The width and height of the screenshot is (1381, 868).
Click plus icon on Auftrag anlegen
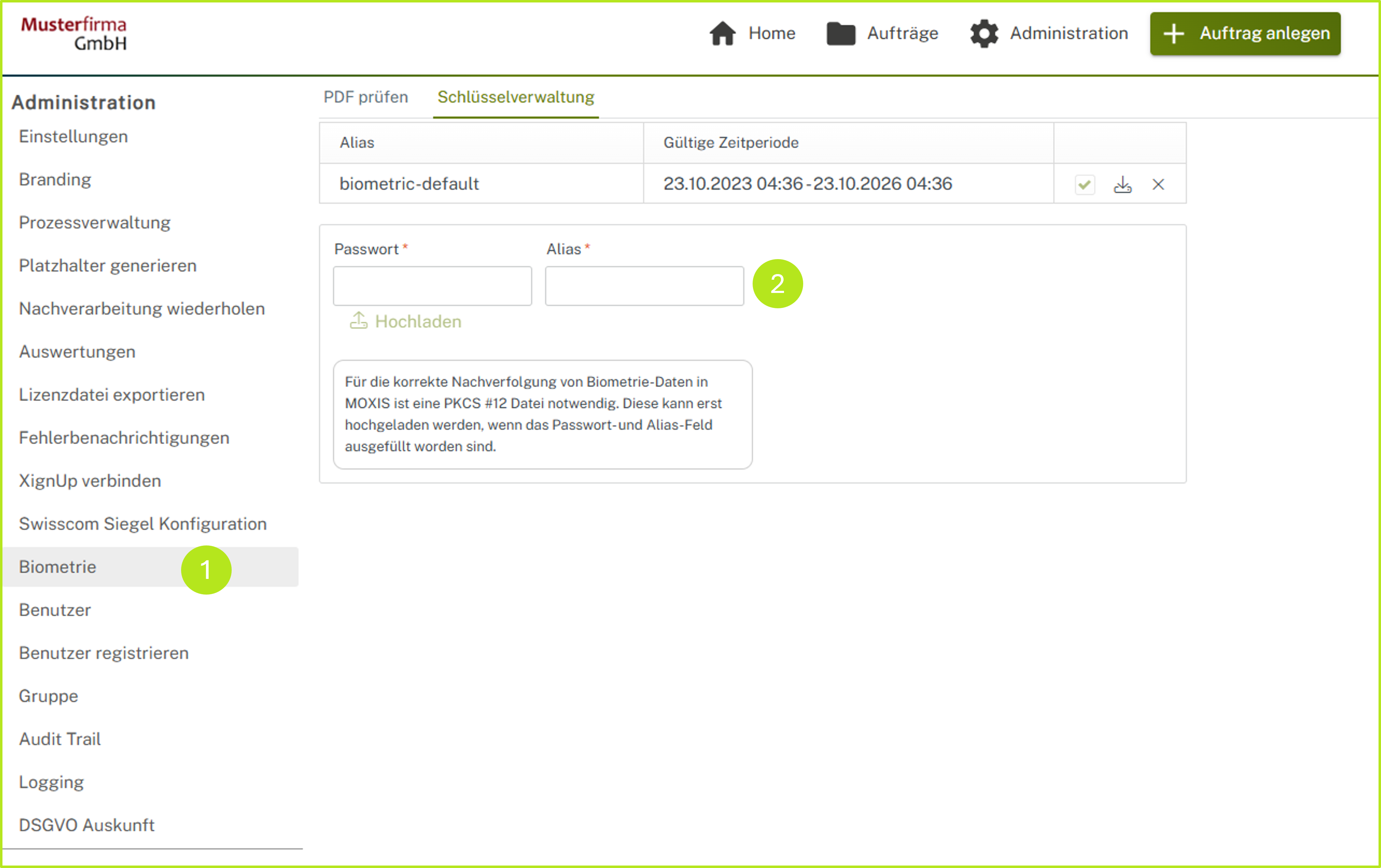[1173, 33]
